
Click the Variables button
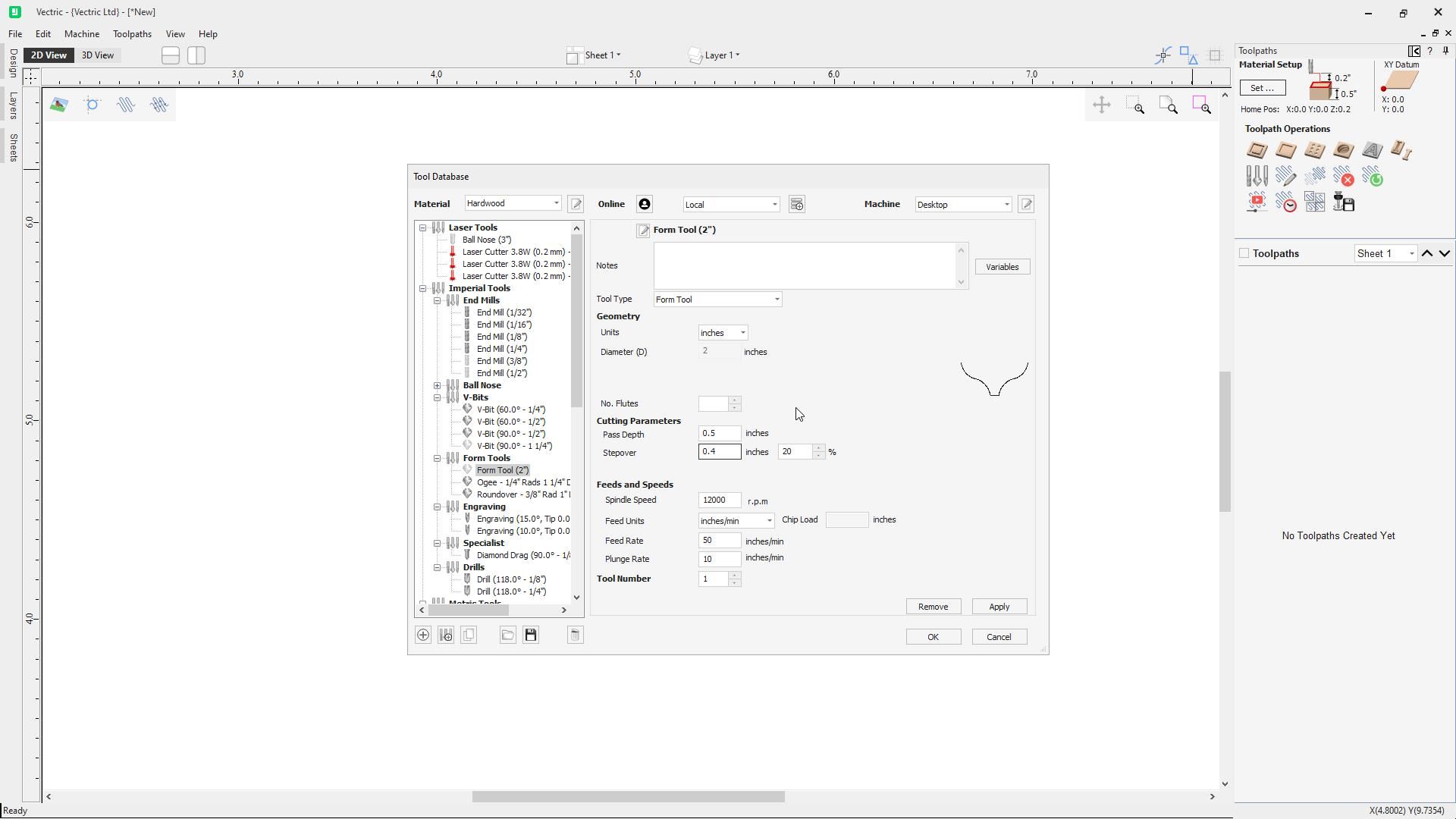1002,267
